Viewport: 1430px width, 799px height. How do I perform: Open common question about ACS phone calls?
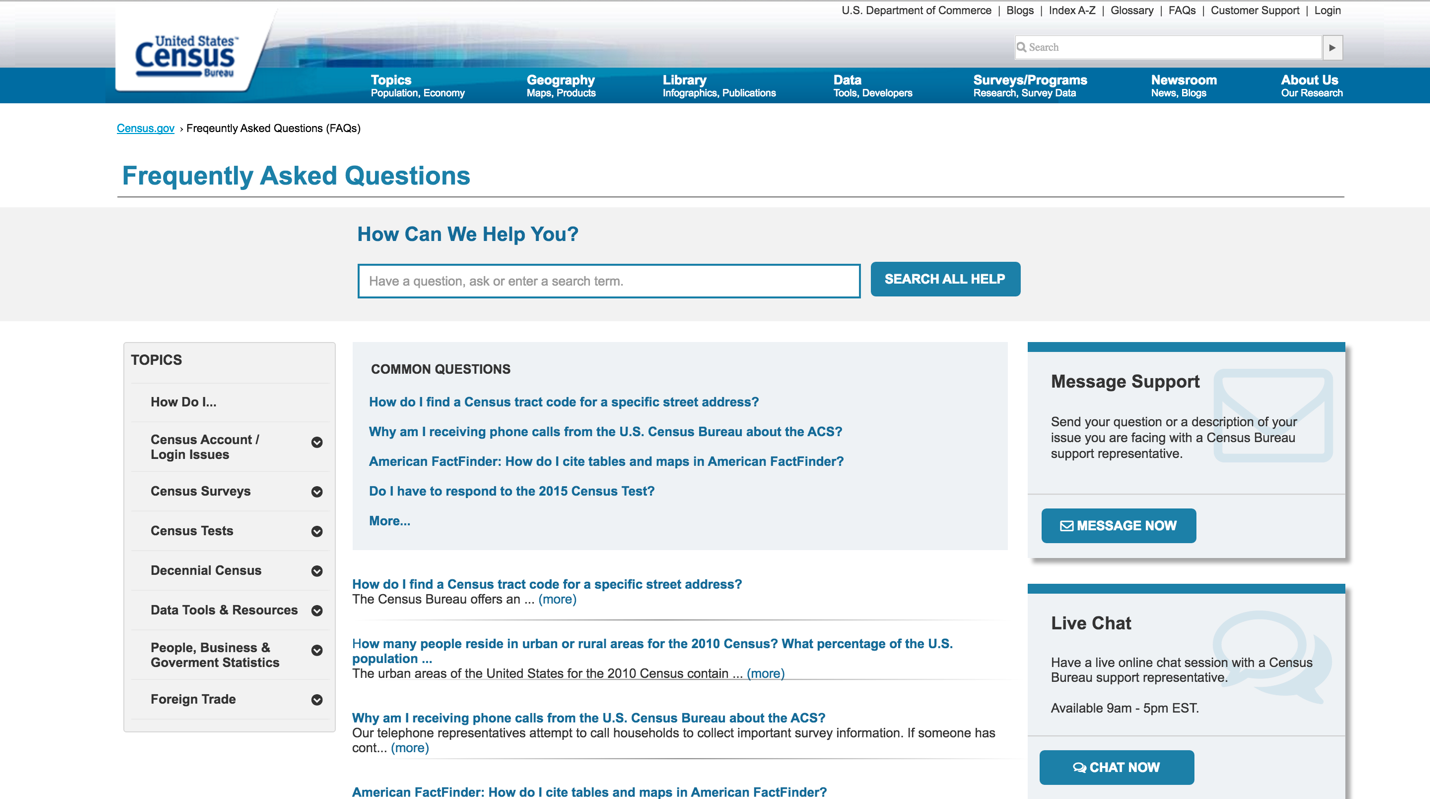606,432
